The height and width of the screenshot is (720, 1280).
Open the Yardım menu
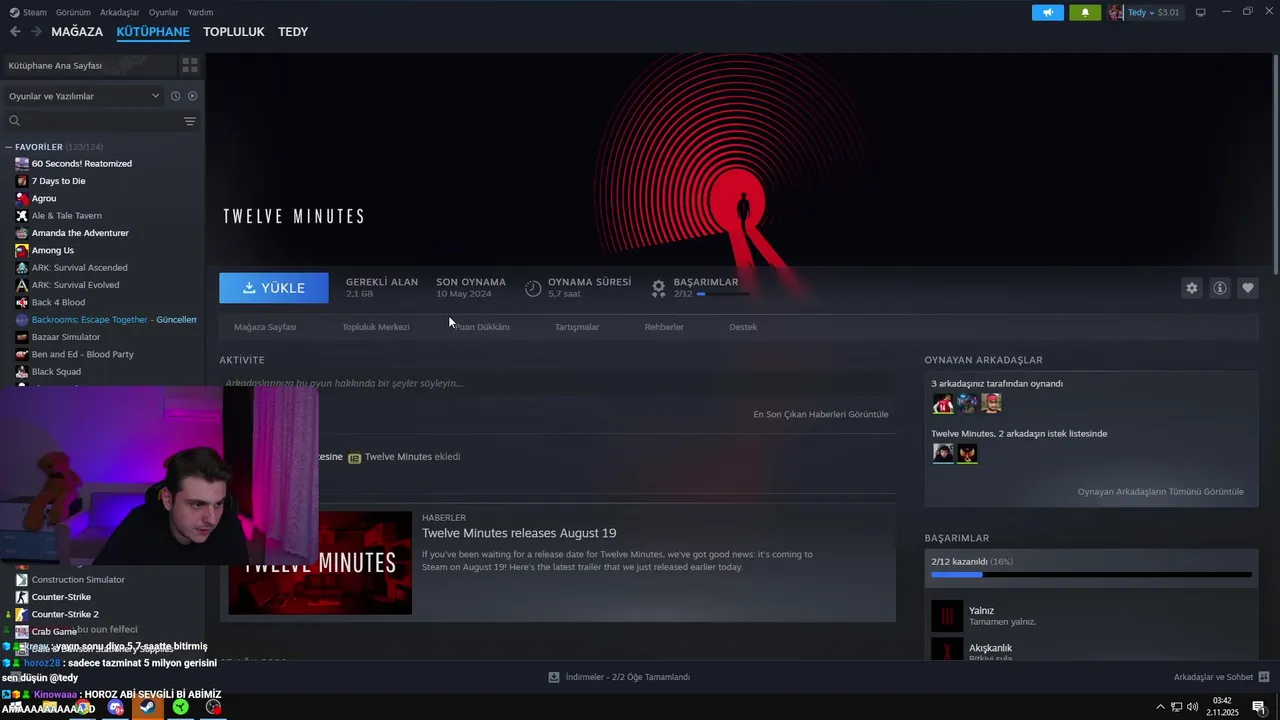[200, 12]
